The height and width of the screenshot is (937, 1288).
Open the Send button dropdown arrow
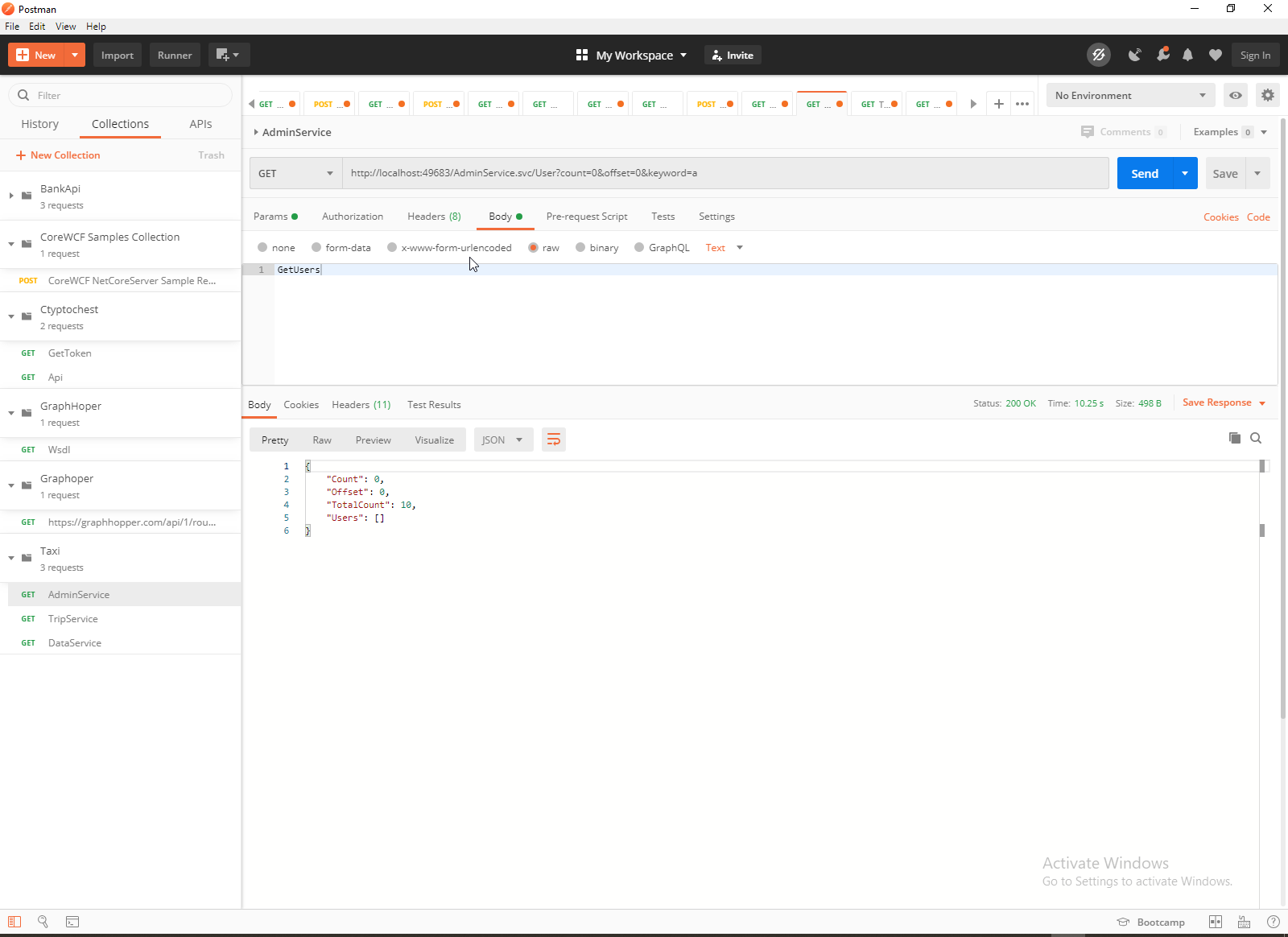[x=1185, y=173]
